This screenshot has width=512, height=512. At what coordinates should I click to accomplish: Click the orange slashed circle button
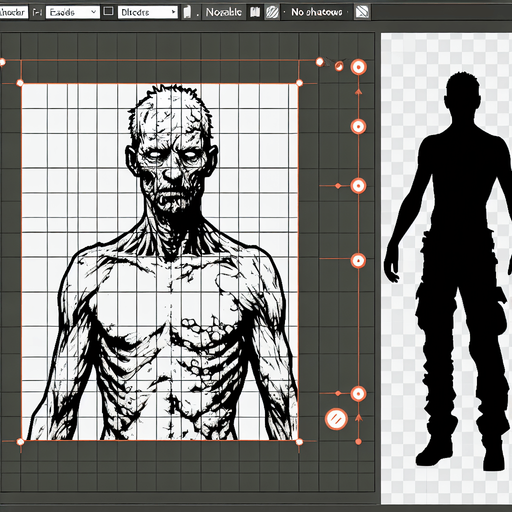click(x=336, y=419)
